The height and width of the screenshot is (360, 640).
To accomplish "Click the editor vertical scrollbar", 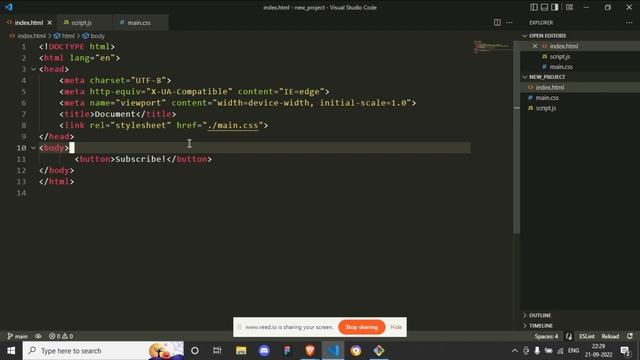I will tap(517, 137).
